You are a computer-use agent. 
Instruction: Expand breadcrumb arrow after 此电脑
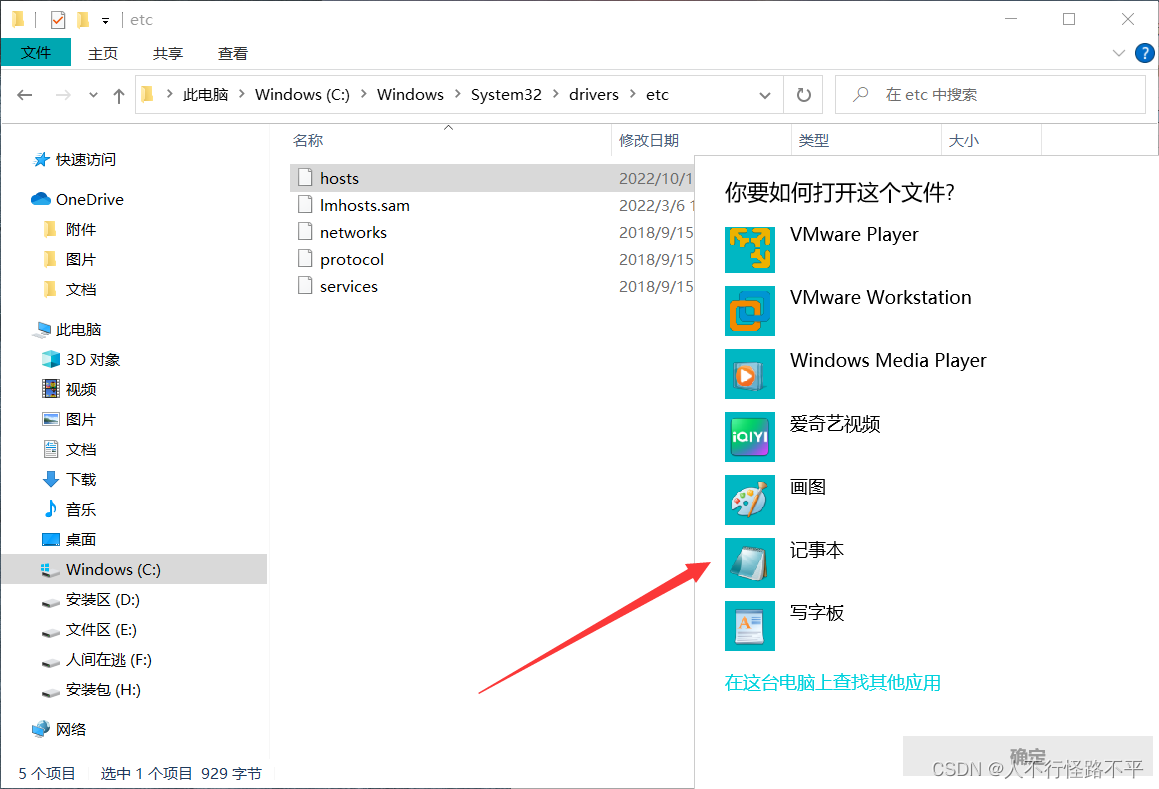click(x=242, y=94)
